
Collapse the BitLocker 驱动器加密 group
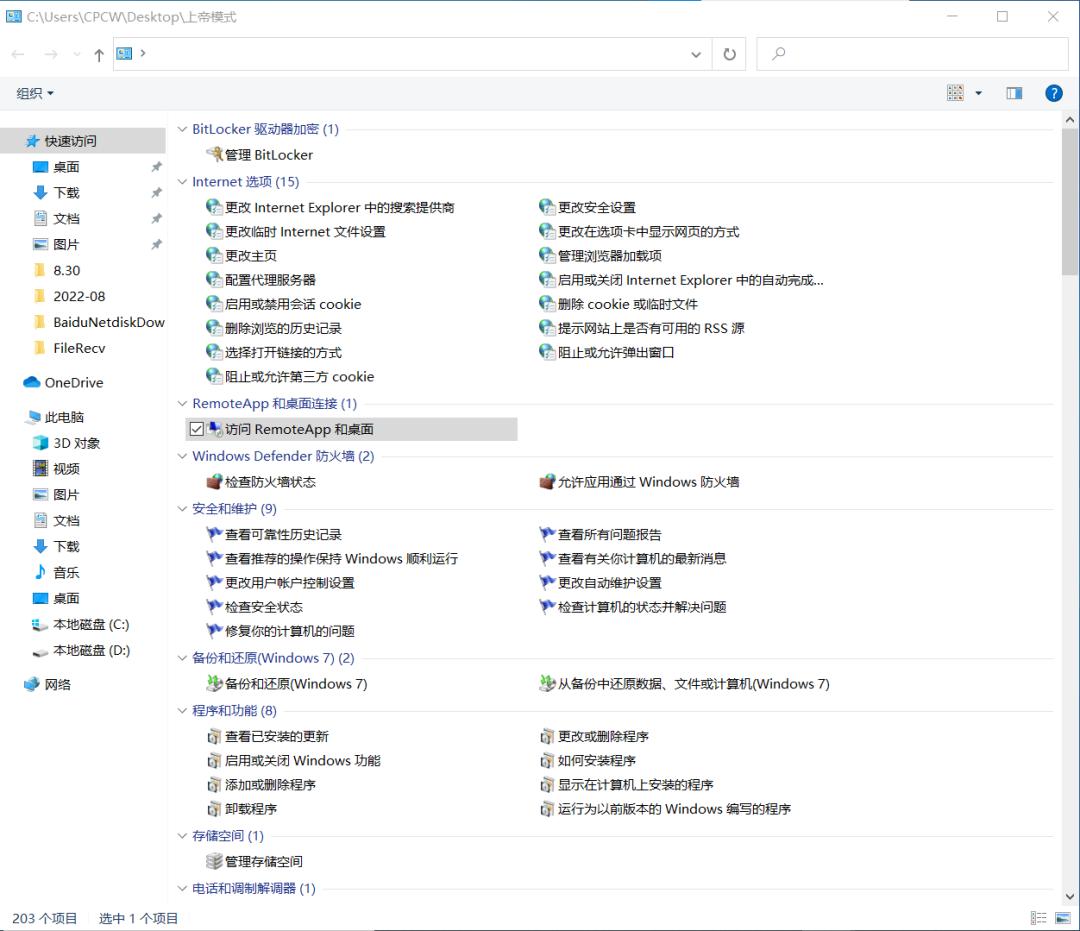182,129
